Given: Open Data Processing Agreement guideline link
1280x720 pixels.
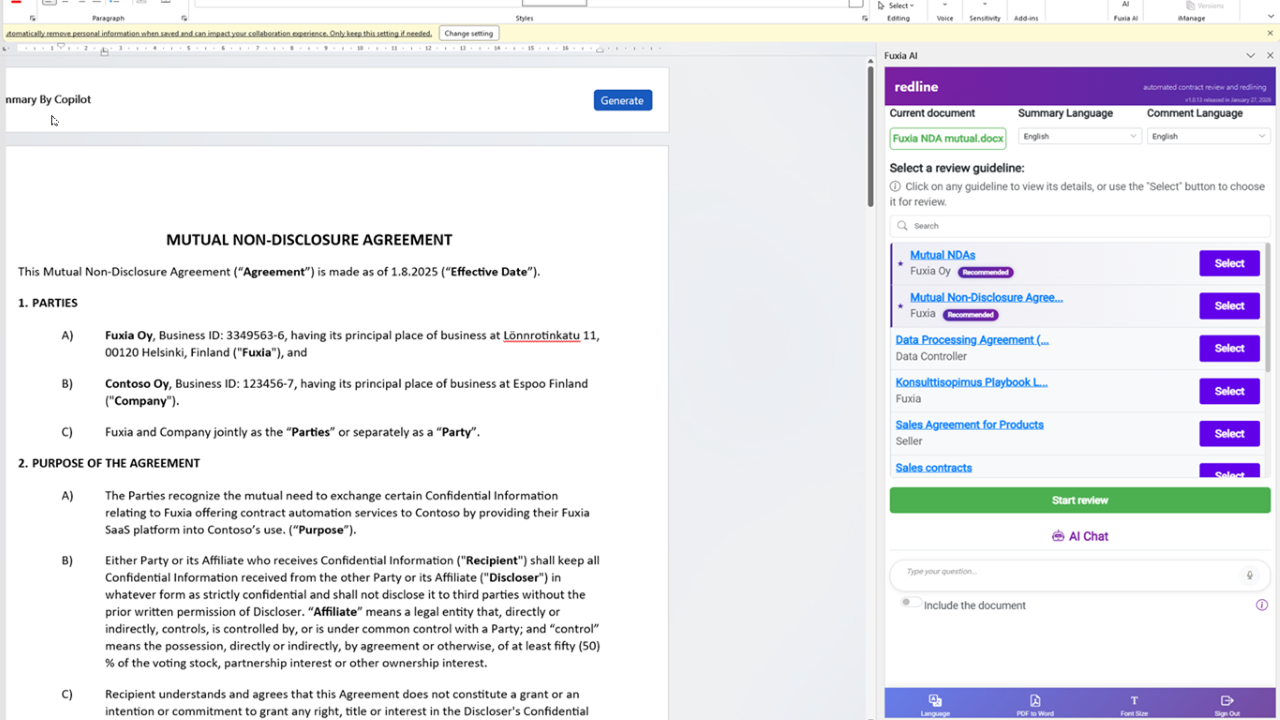Looking at the screenshot, I should tap(972, 340).
